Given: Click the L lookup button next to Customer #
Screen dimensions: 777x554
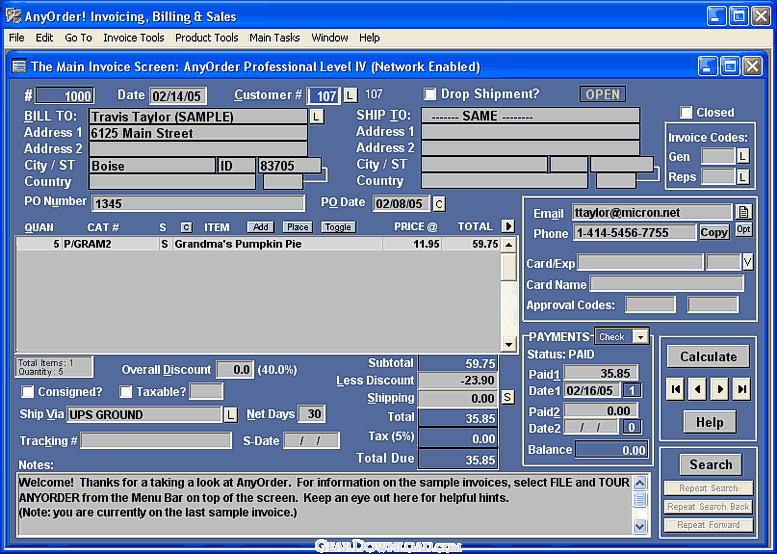Looking at the screenshot, I should (350, 95).
